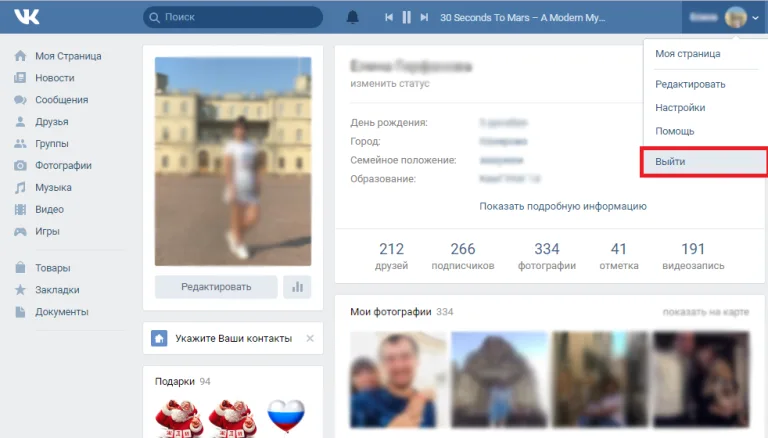768x438 pixels.
Task: Open Помощь from dropdown menu
Action: pos(675,131)
